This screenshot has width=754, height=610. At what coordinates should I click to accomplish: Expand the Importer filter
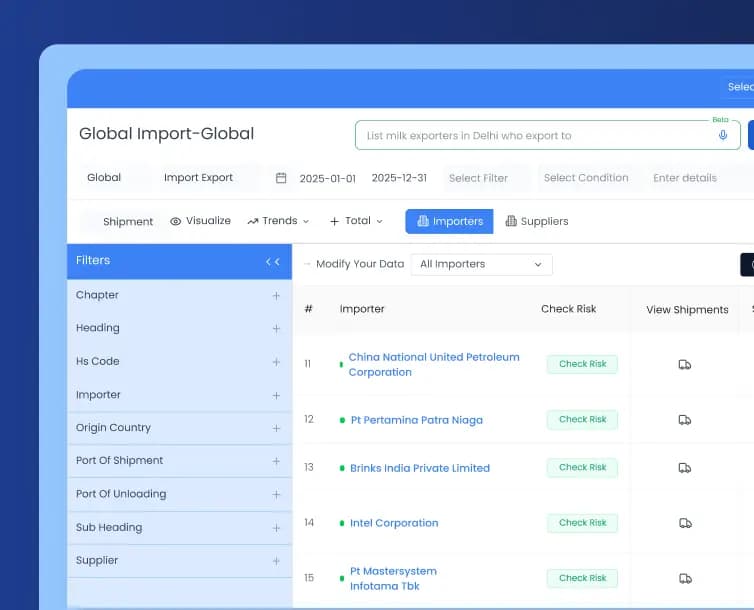[276, 396]
